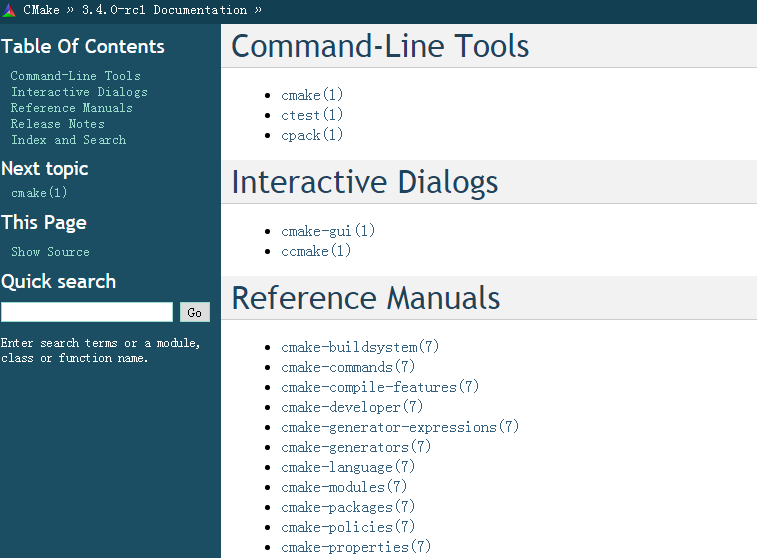Open ctest(1) manual link
Viewport: 757px width, 558px height.
click(312, 115)
